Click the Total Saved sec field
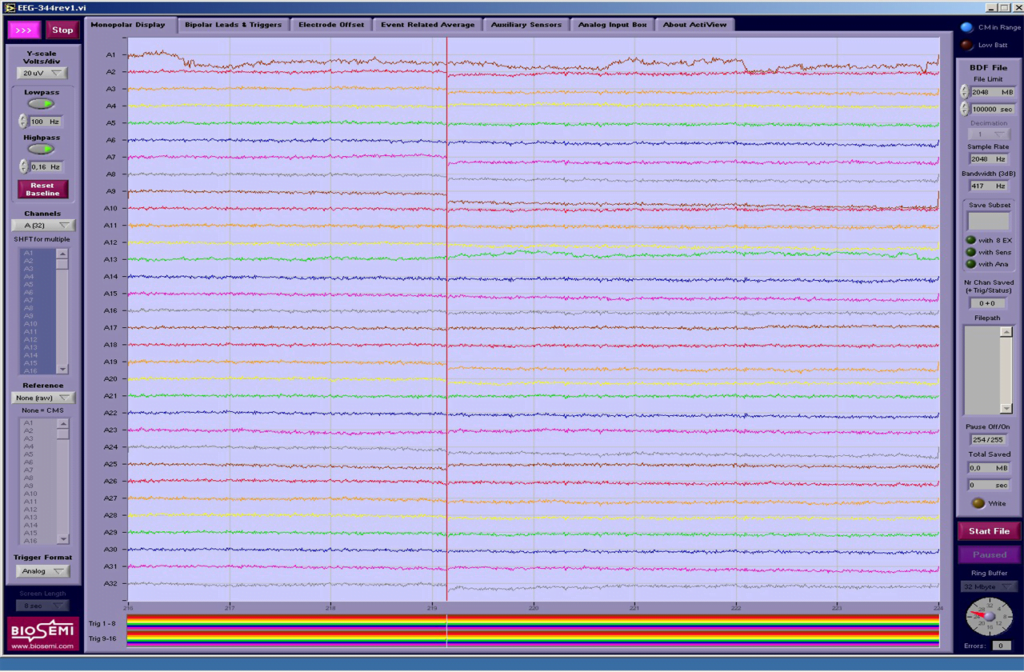 point(989,485)
